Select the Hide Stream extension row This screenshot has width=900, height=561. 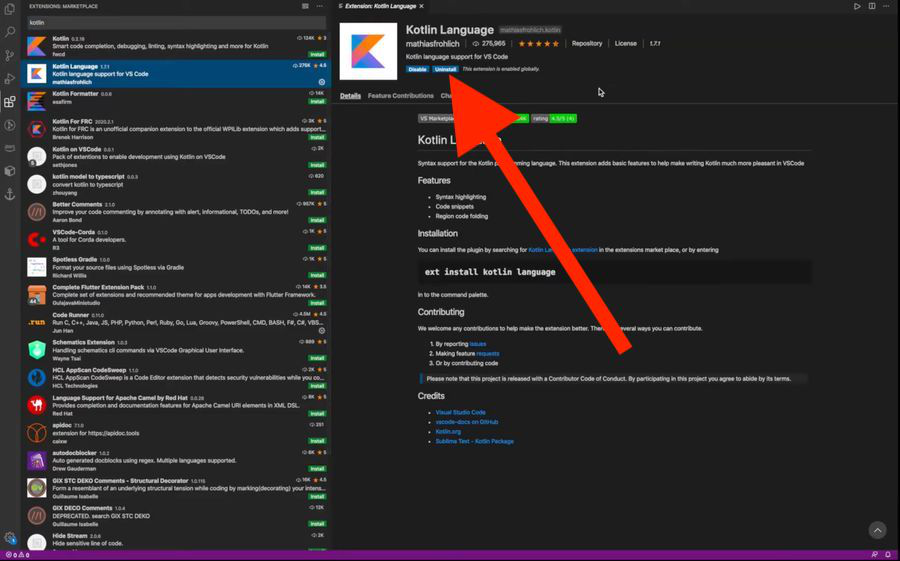click(x=176, y=540)
